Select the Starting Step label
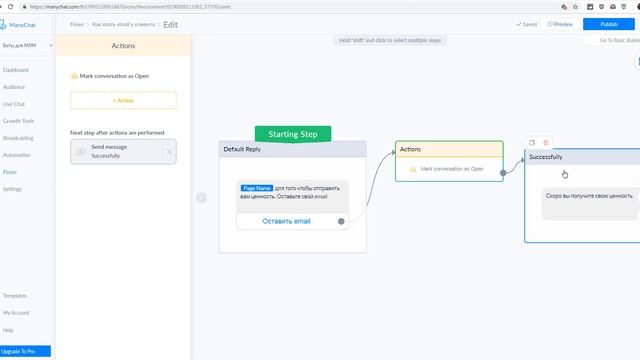This screenshot has height=360, width=640. tap(293, 134)
